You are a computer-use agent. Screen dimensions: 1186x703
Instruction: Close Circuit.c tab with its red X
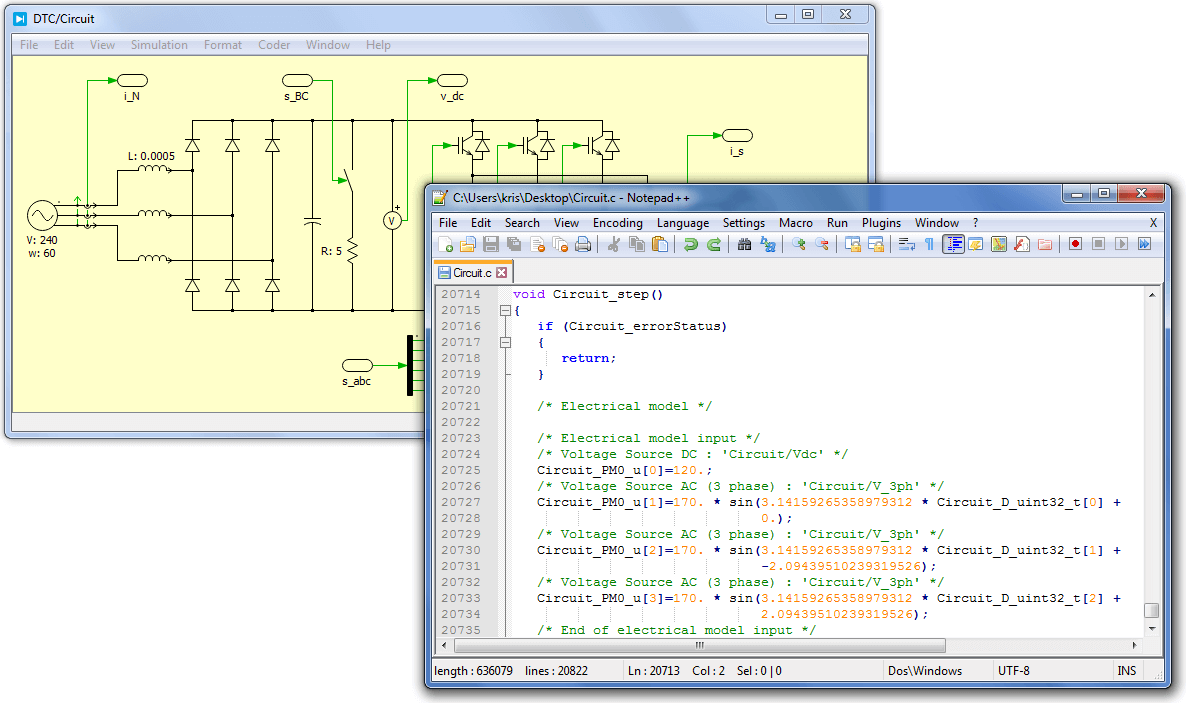pyautogui.click(x=502, y=272)
